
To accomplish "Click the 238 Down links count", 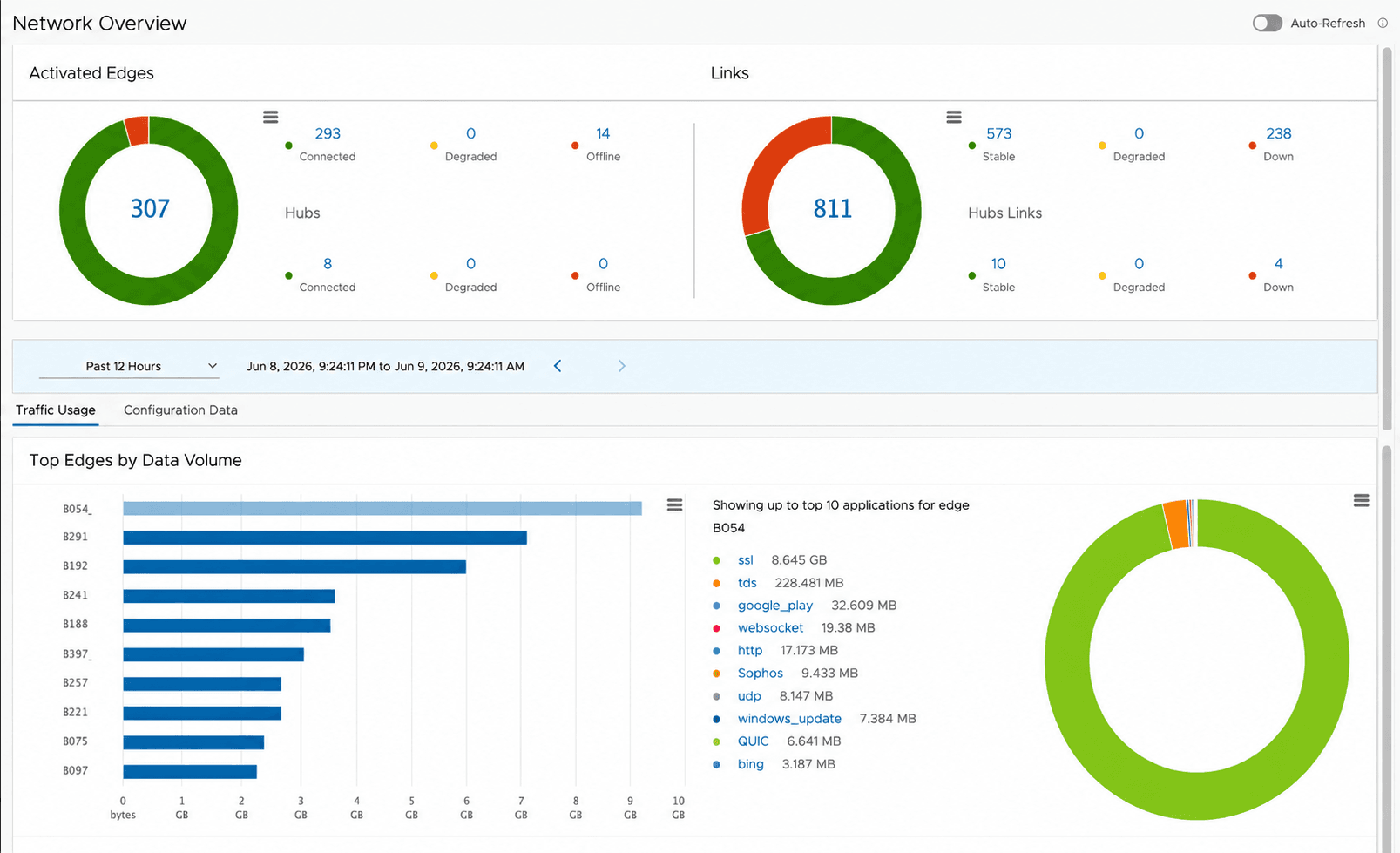I will pos(1278,133).
